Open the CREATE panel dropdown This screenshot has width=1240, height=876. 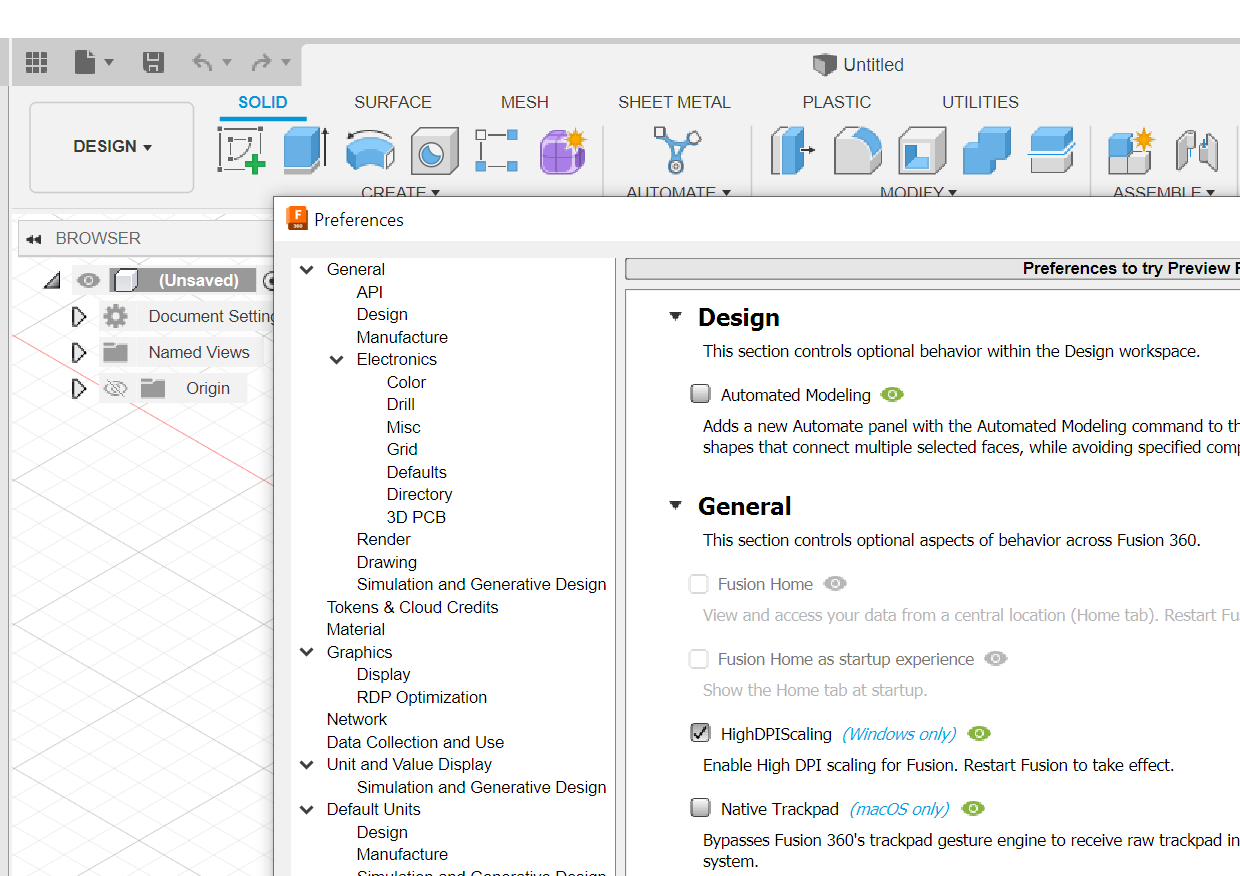(x=400, y=191)
